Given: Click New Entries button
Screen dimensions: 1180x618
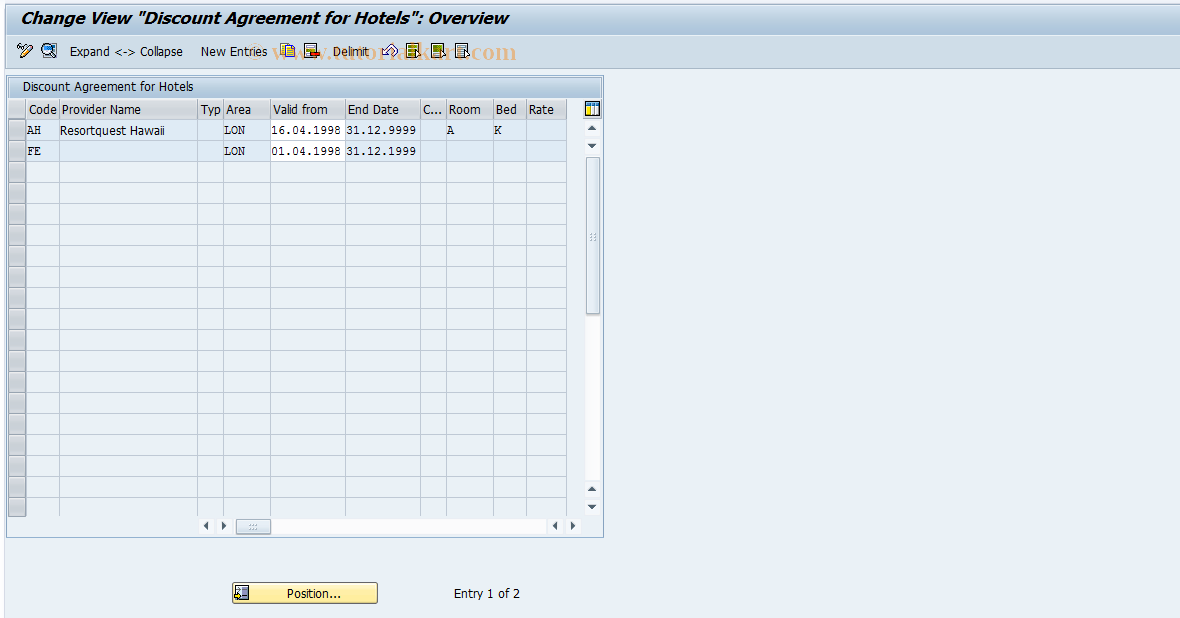Looking at the screenshot, I should point(234,51).
